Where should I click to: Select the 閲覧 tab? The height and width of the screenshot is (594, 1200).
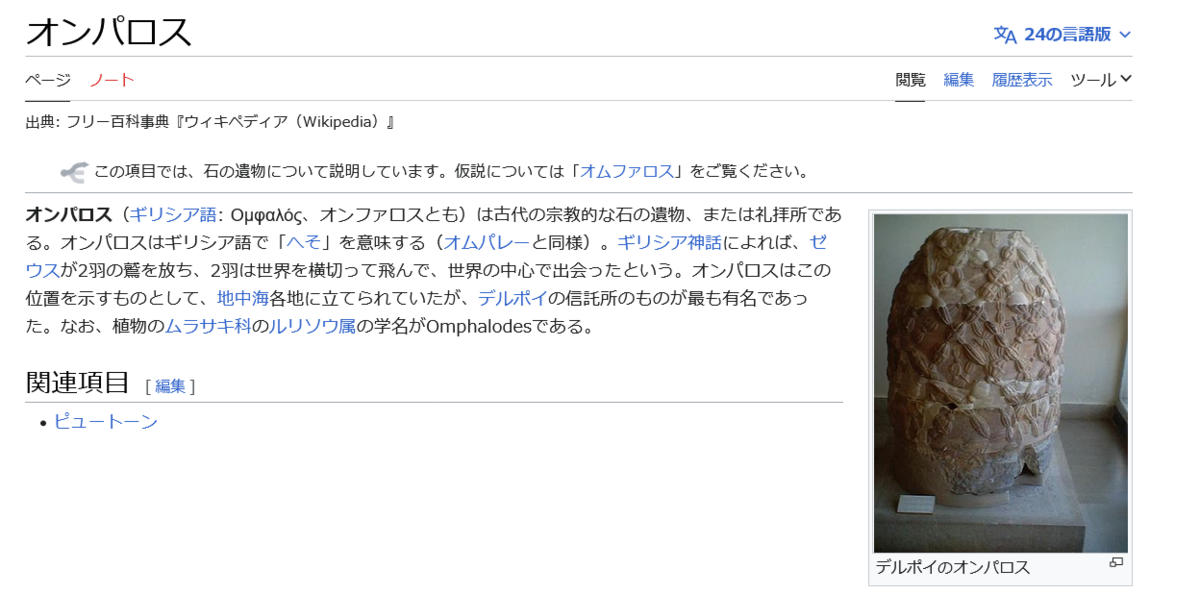click(910, 80)
